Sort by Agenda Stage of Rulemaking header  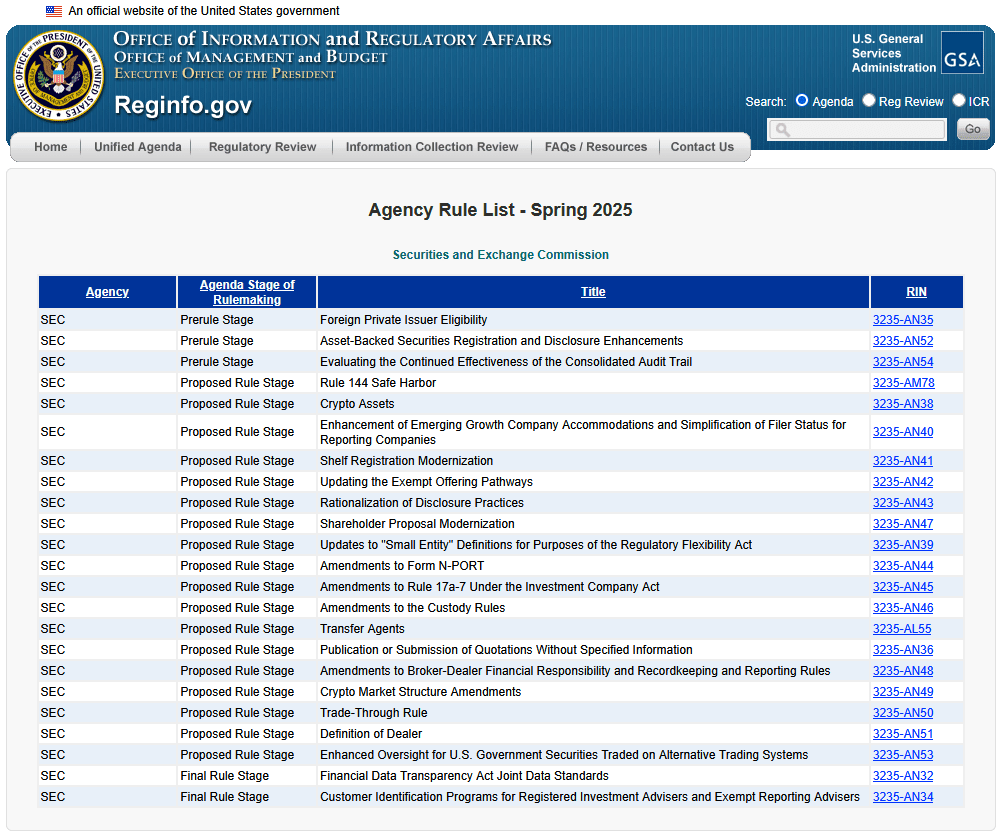point(247,292)
